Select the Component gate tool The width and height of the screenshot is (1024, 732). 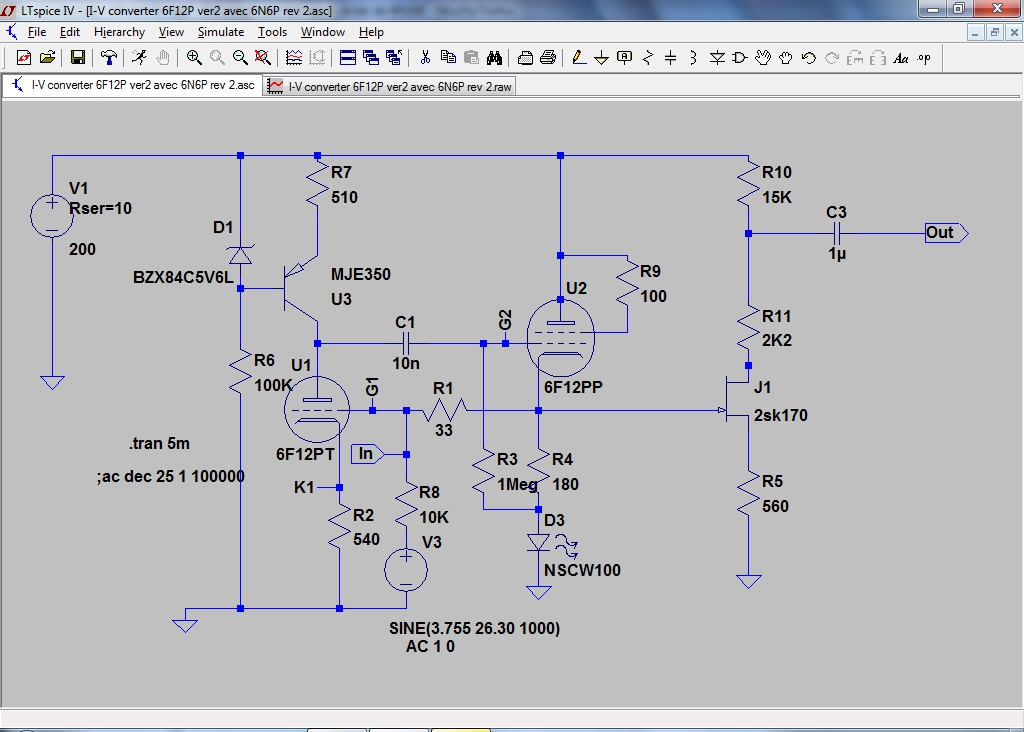740,58
